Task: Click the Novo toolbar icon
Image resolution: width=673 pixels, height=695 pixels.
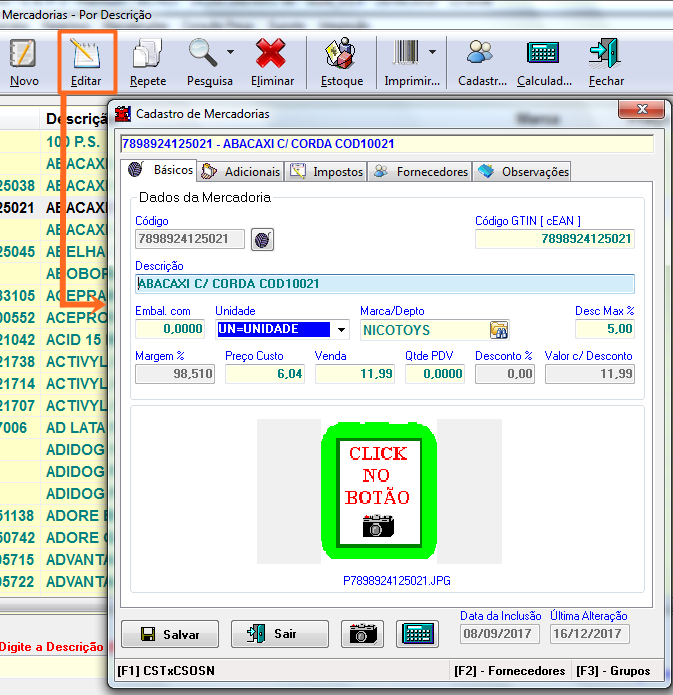Action: tap(23, 54)
